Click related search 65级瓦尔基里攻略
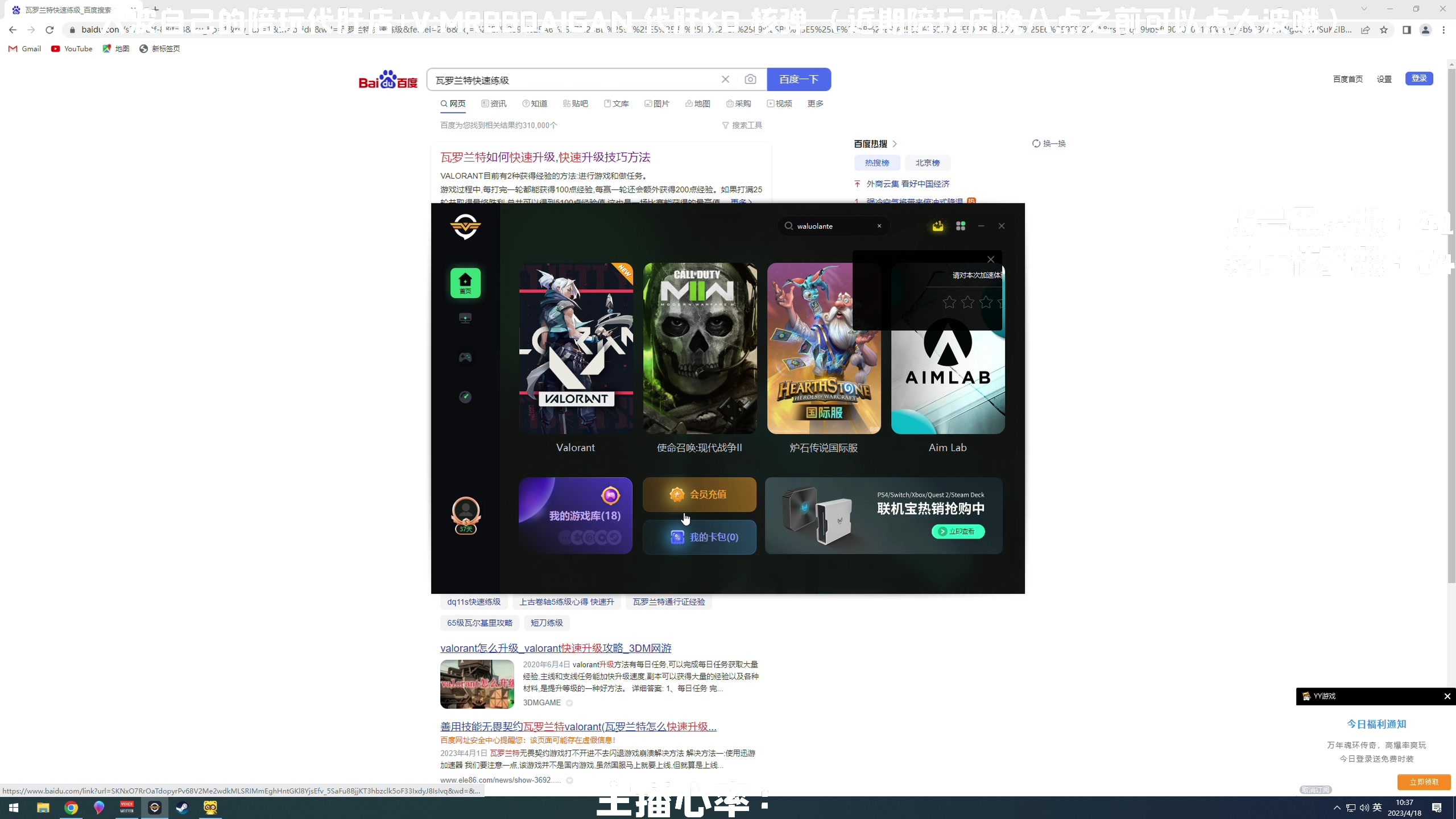The image size is (1456, 819). tap(479, 623)
